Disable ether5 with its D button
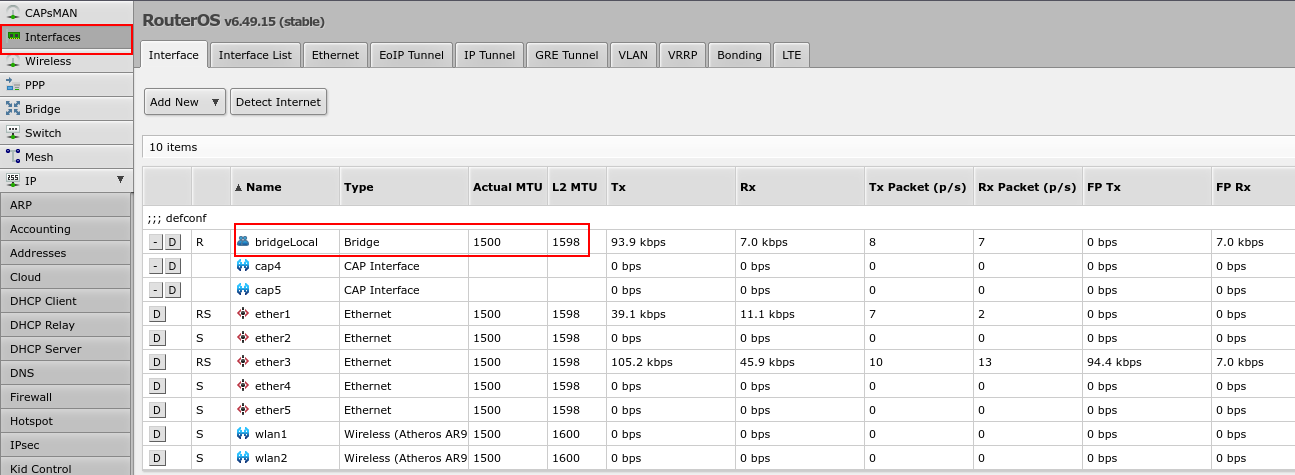The image size is (1295, 475). (156, 410)
